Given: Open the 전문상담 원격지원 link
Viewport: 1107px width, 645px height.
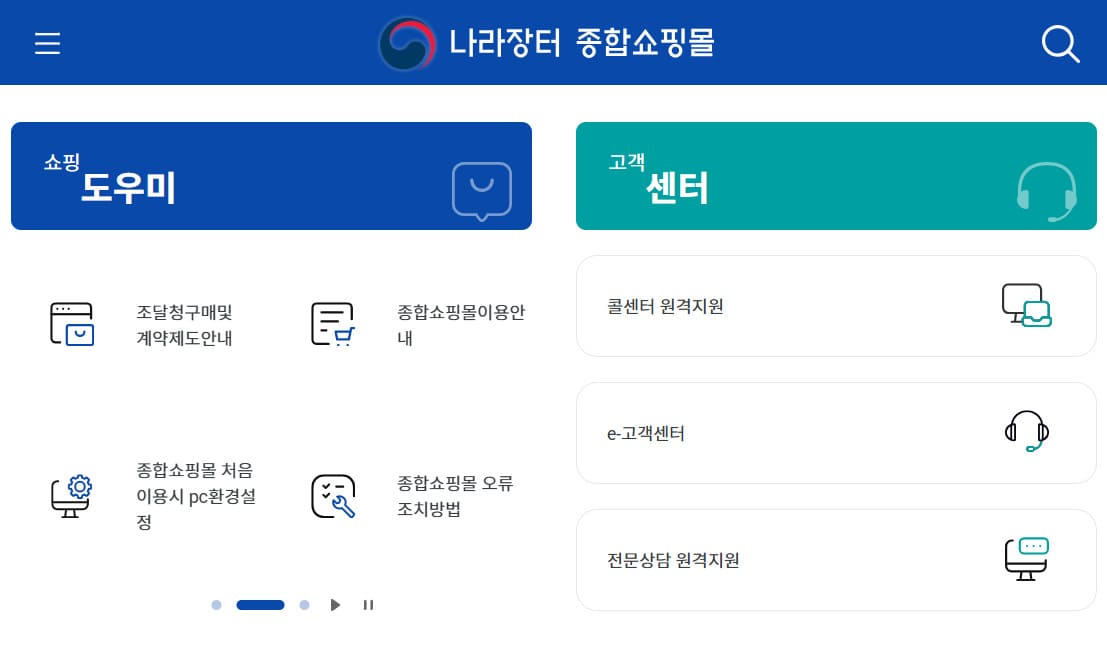Looking at the screenshot, I should pos(836,559).
